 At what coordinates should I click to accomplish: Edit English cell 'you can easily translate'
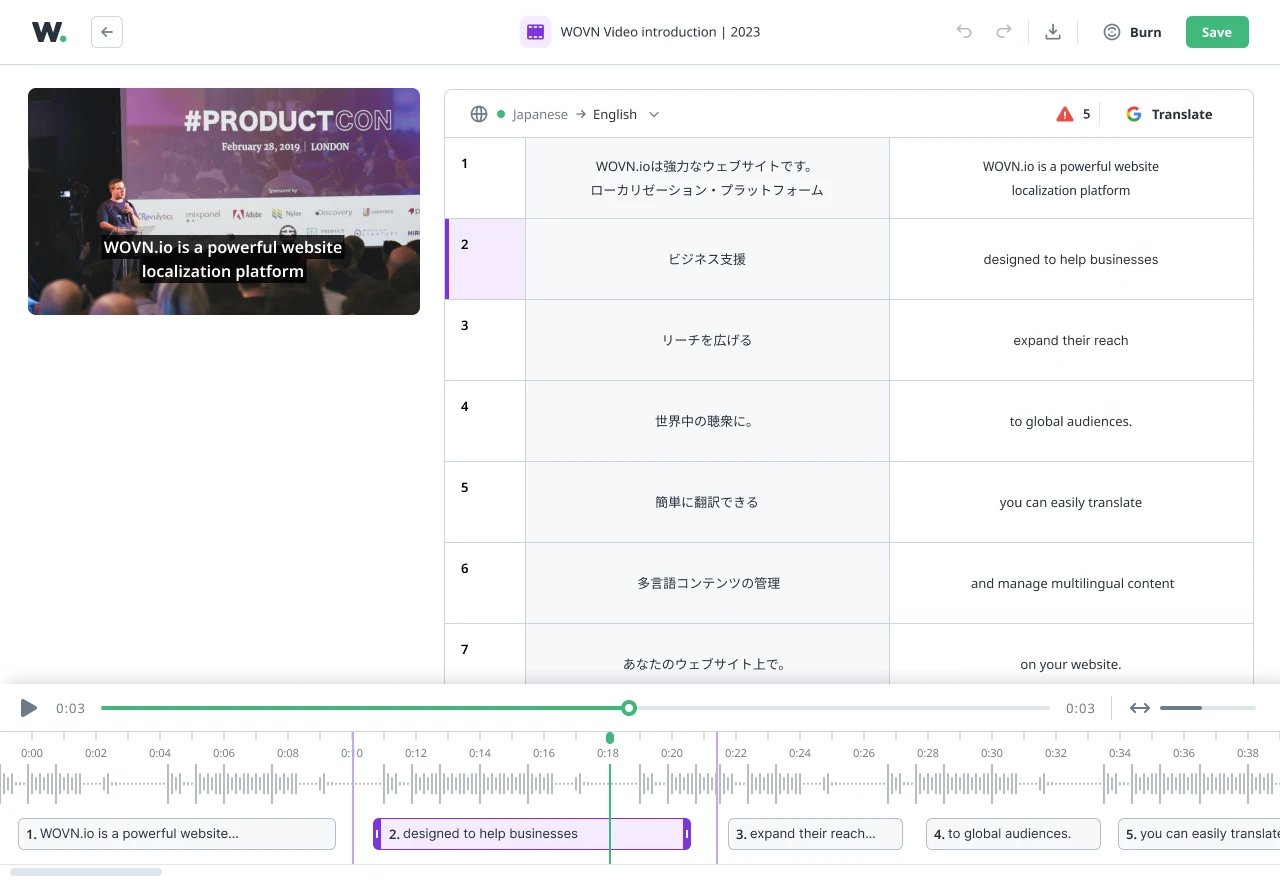[x=1071, y=502]
